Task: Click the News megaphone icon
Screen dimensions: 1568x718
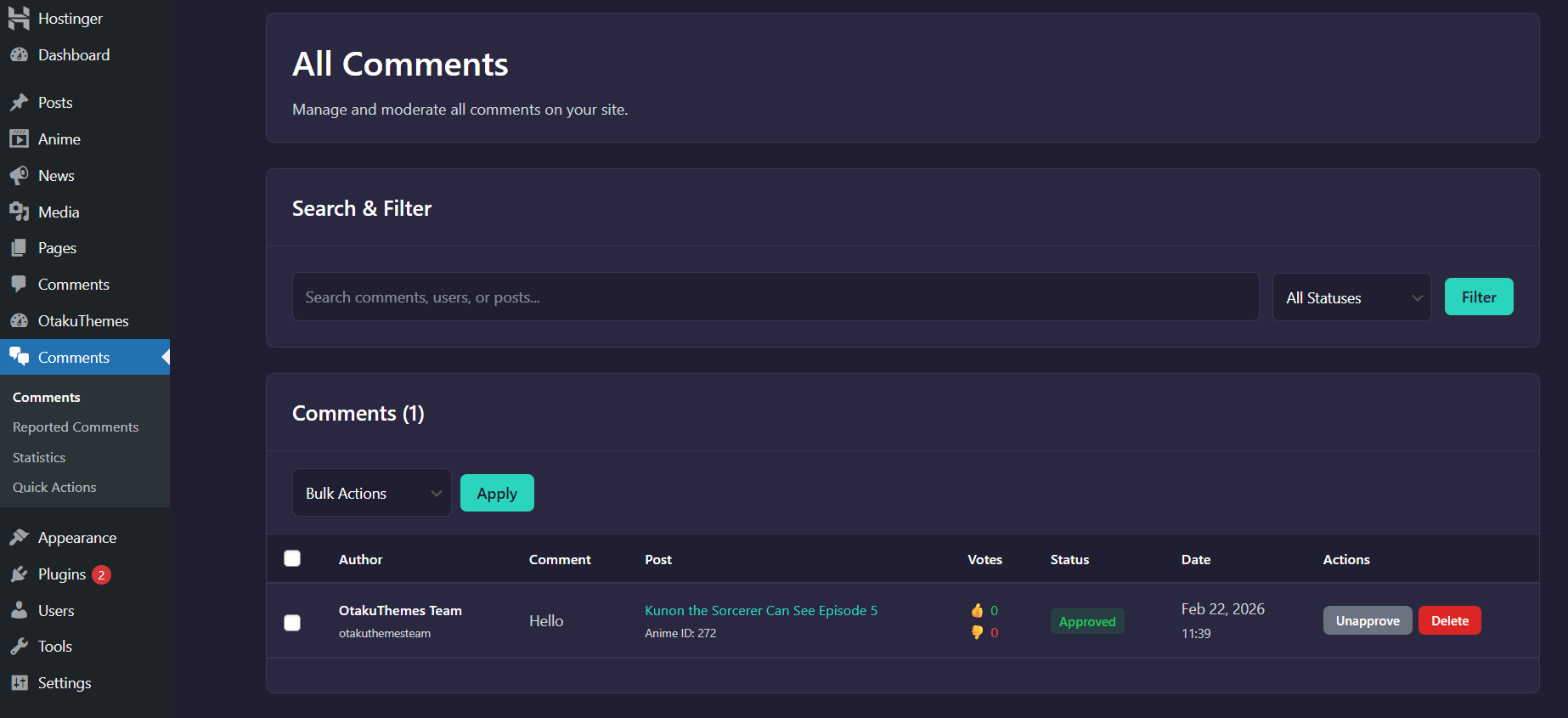Action: pos(20,176)
